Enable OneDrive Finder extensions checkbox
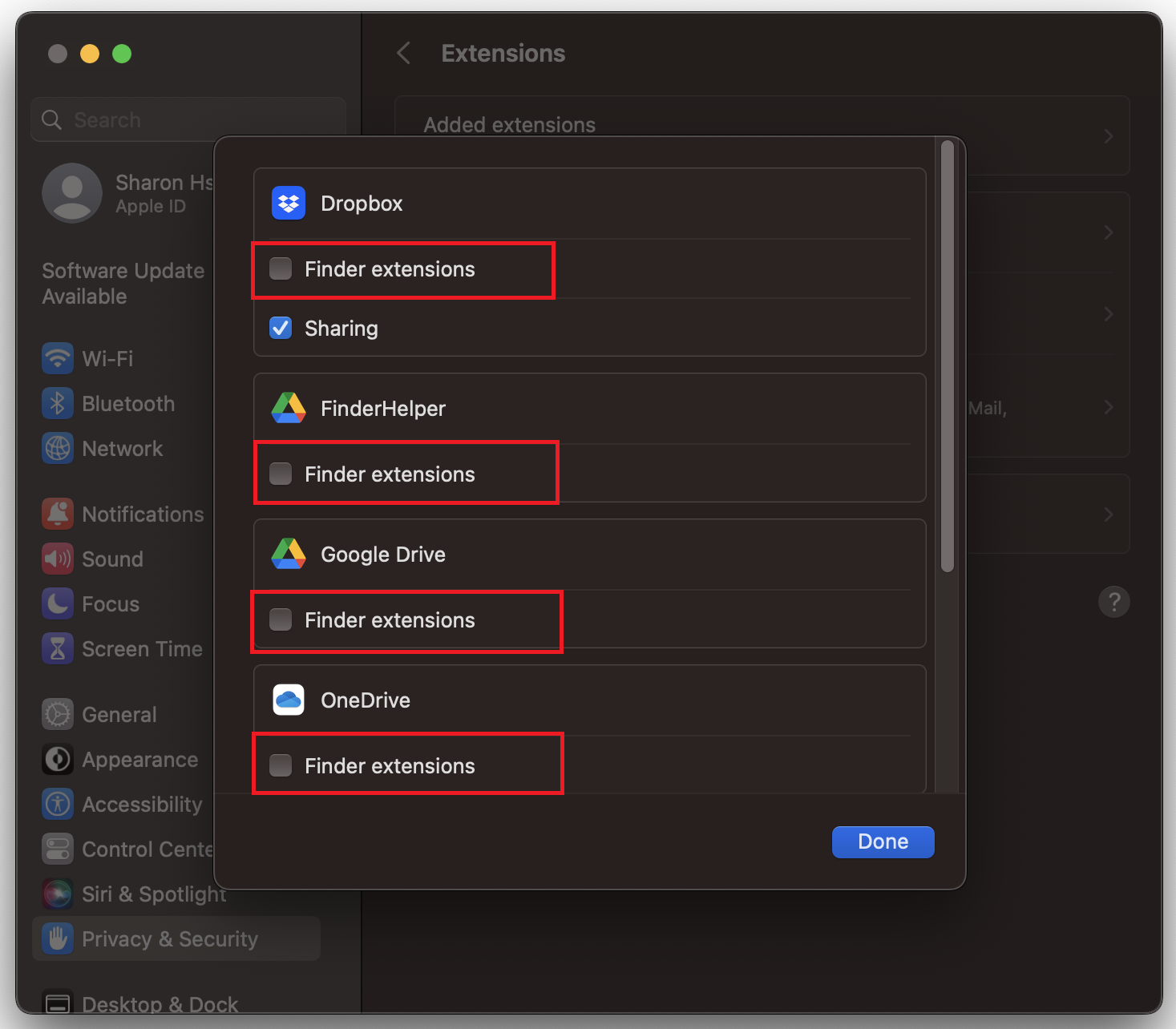Viewport: 1176px width, 1029px height. pyautogui.click(x=281, y=766)
